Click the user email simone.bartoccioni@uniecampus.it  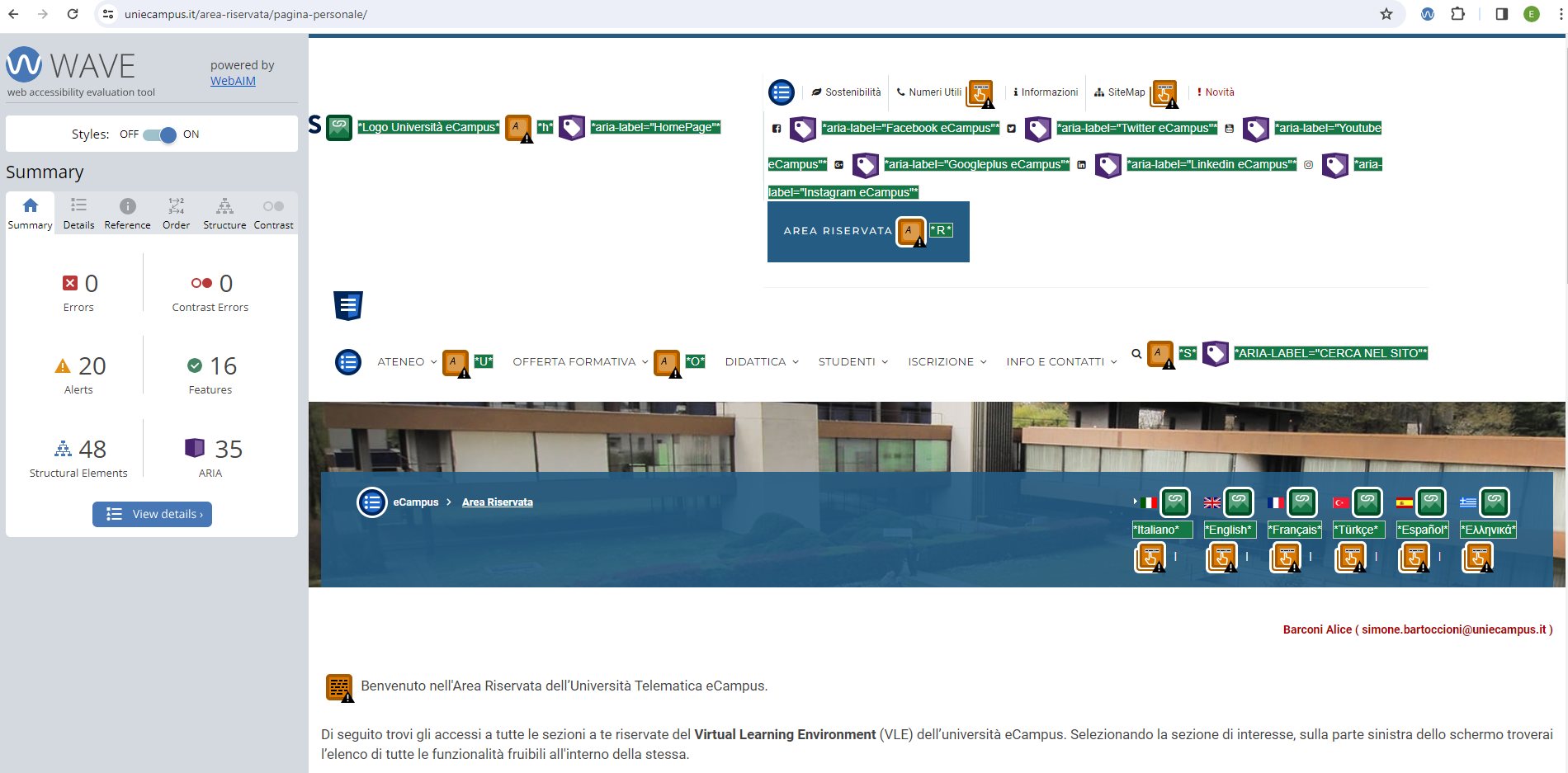(x=1453, y=629)
